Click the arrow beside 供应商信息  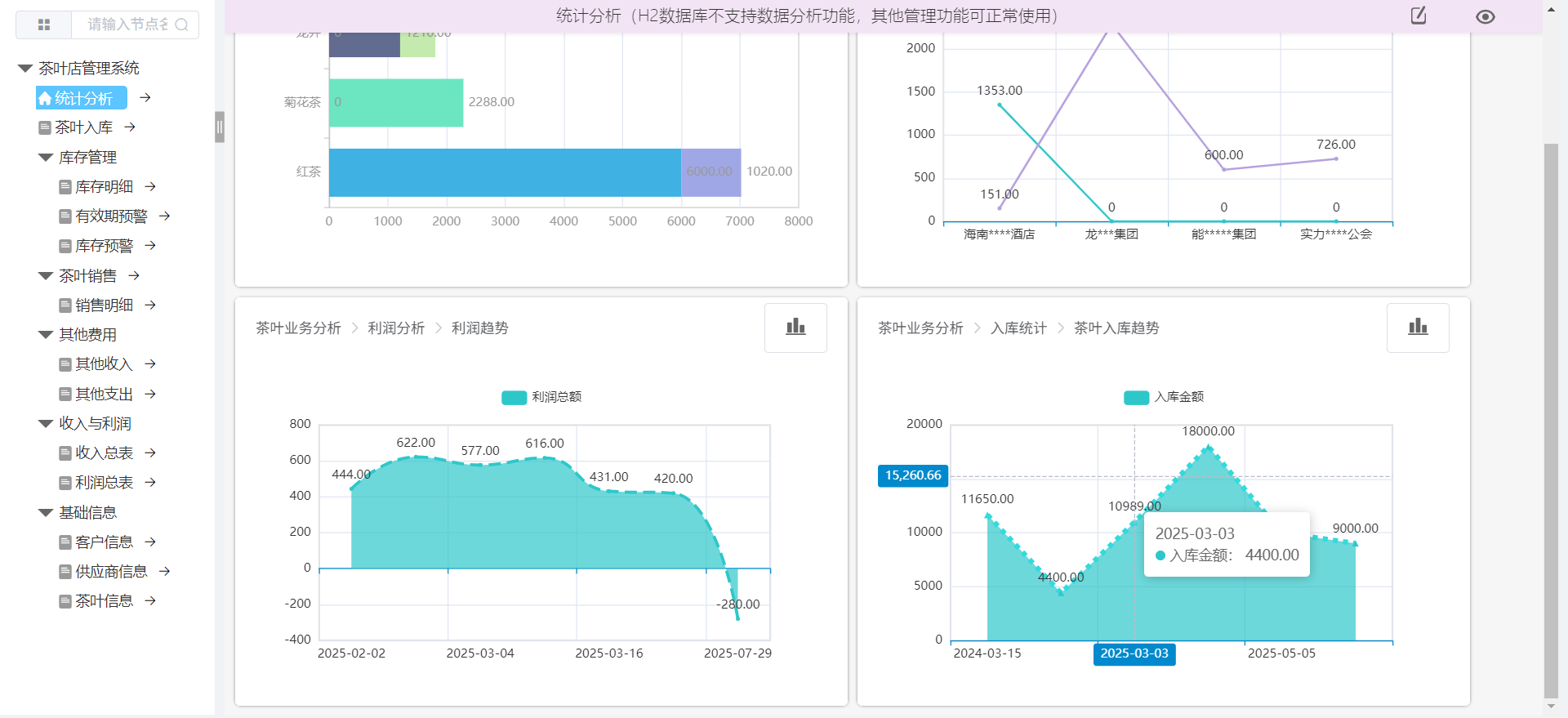click(x=164, y=572)
